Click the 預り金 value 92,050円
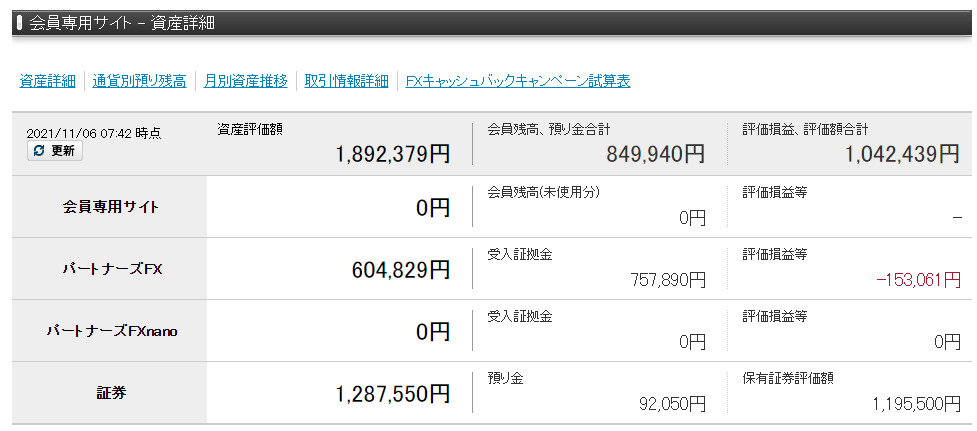This screenshot has width=977, height=431. click(x=672, y=404)
